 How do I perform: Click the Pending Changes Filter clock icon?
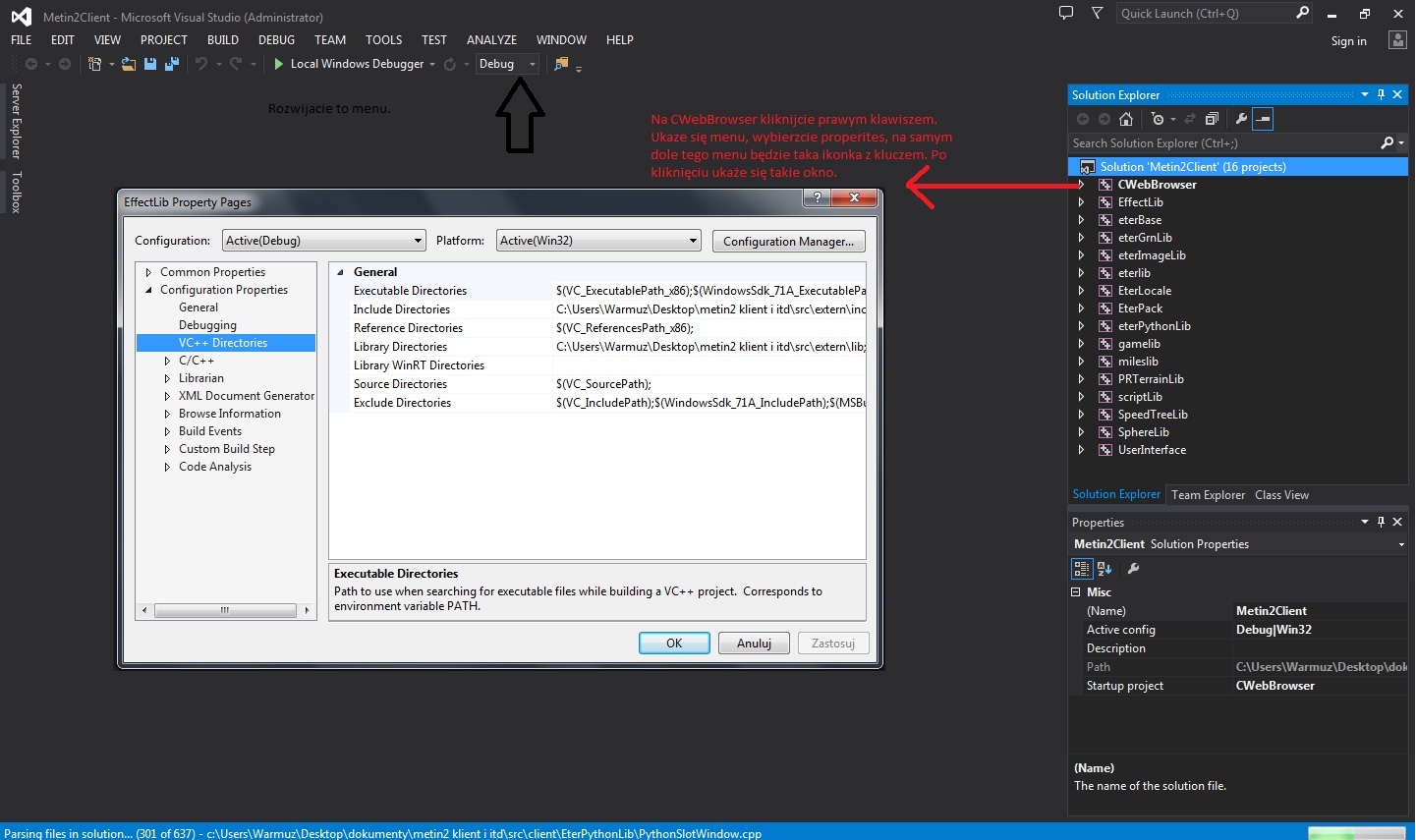click(1158, 119)
